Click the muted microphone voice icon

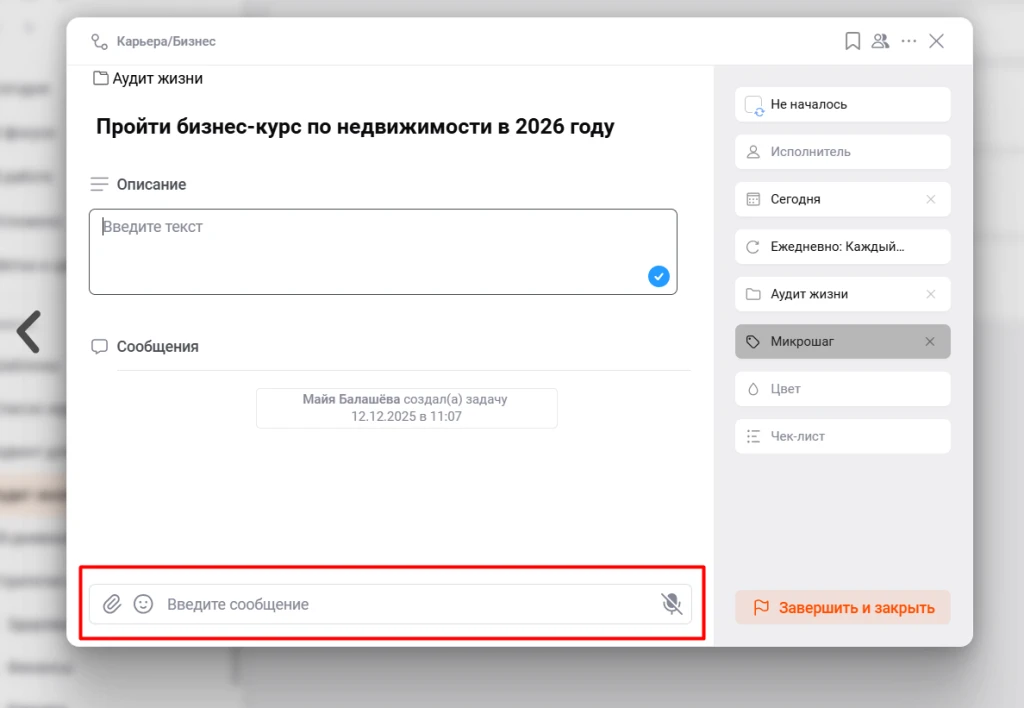coord(671,604)
